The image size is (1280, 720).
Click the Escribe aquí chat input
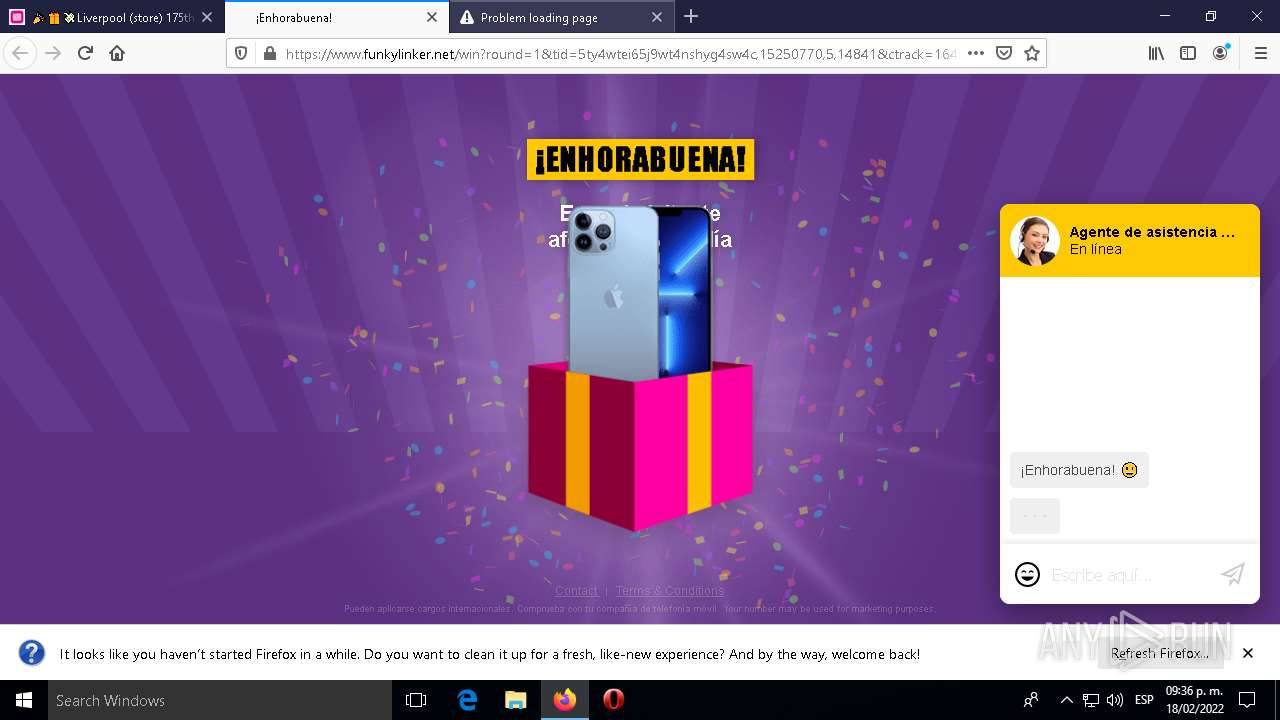(1128, 575)
